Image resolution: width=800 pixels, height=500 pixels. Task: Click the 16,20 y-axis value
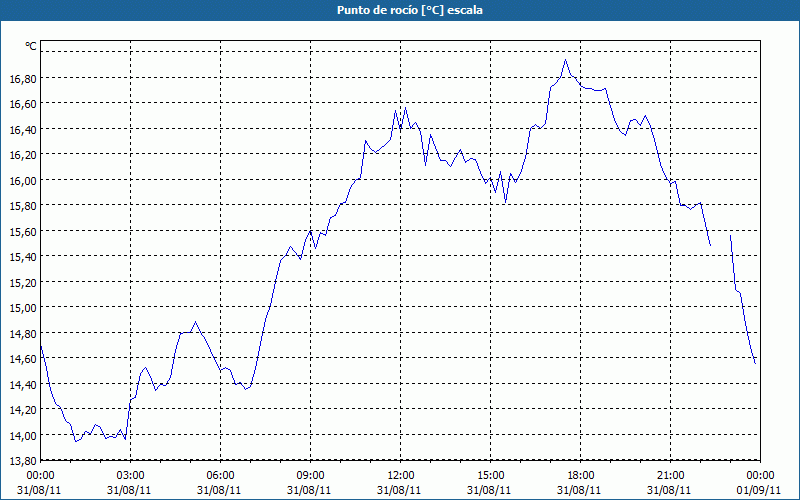pyautogui.click(x=23, y=155)
